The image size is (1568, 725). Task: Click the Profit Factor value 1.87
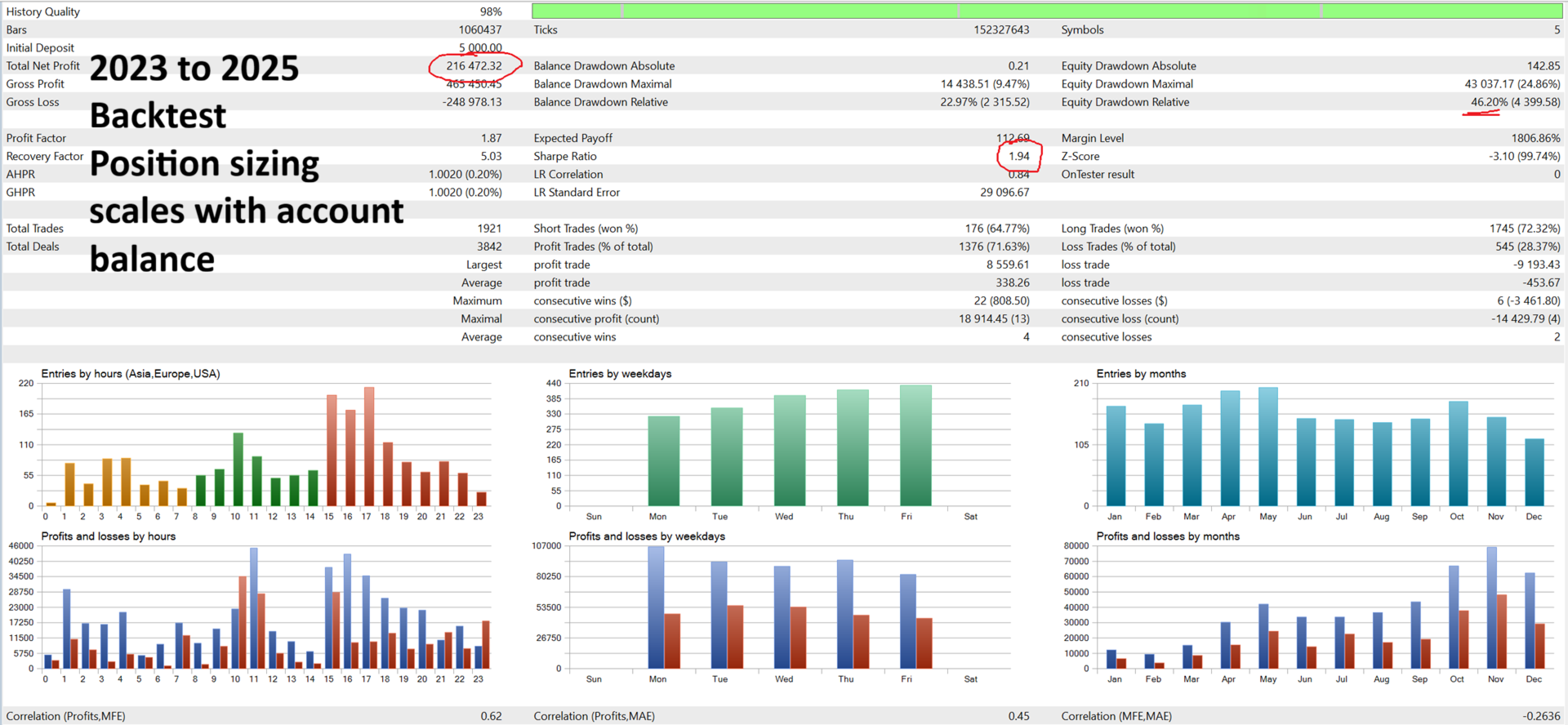[x=492, y=138]
